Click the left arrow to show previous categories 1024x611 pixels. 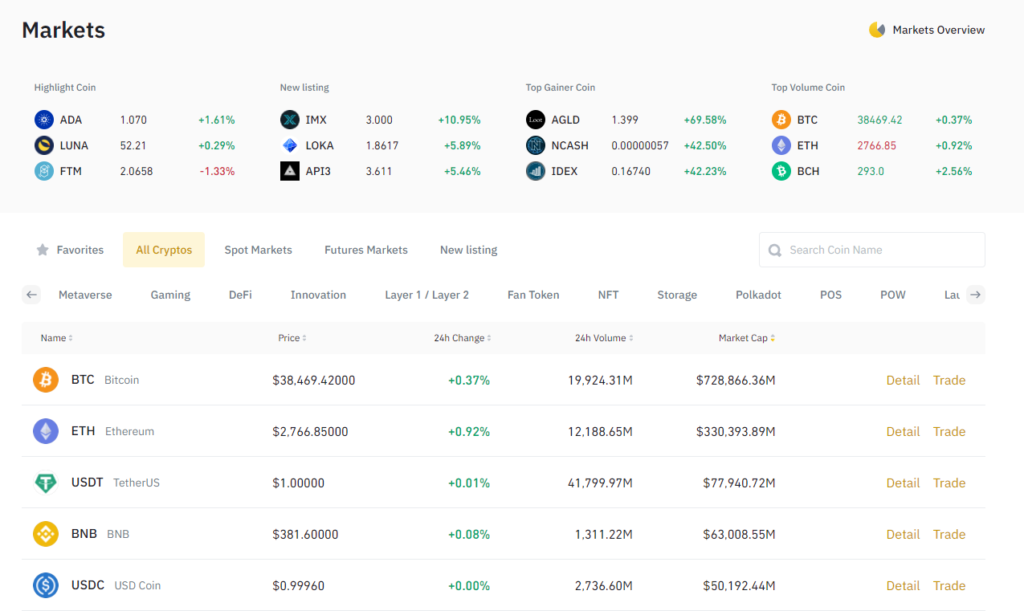31,295
